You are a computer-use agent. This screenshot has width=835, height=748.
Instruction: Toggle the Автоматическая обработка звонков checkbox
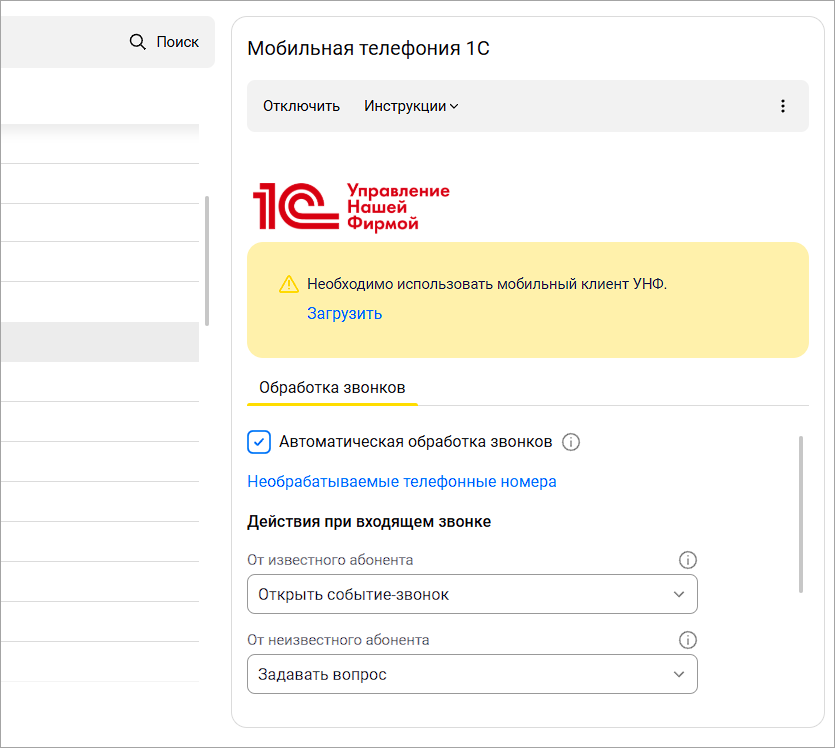point(259,441)
